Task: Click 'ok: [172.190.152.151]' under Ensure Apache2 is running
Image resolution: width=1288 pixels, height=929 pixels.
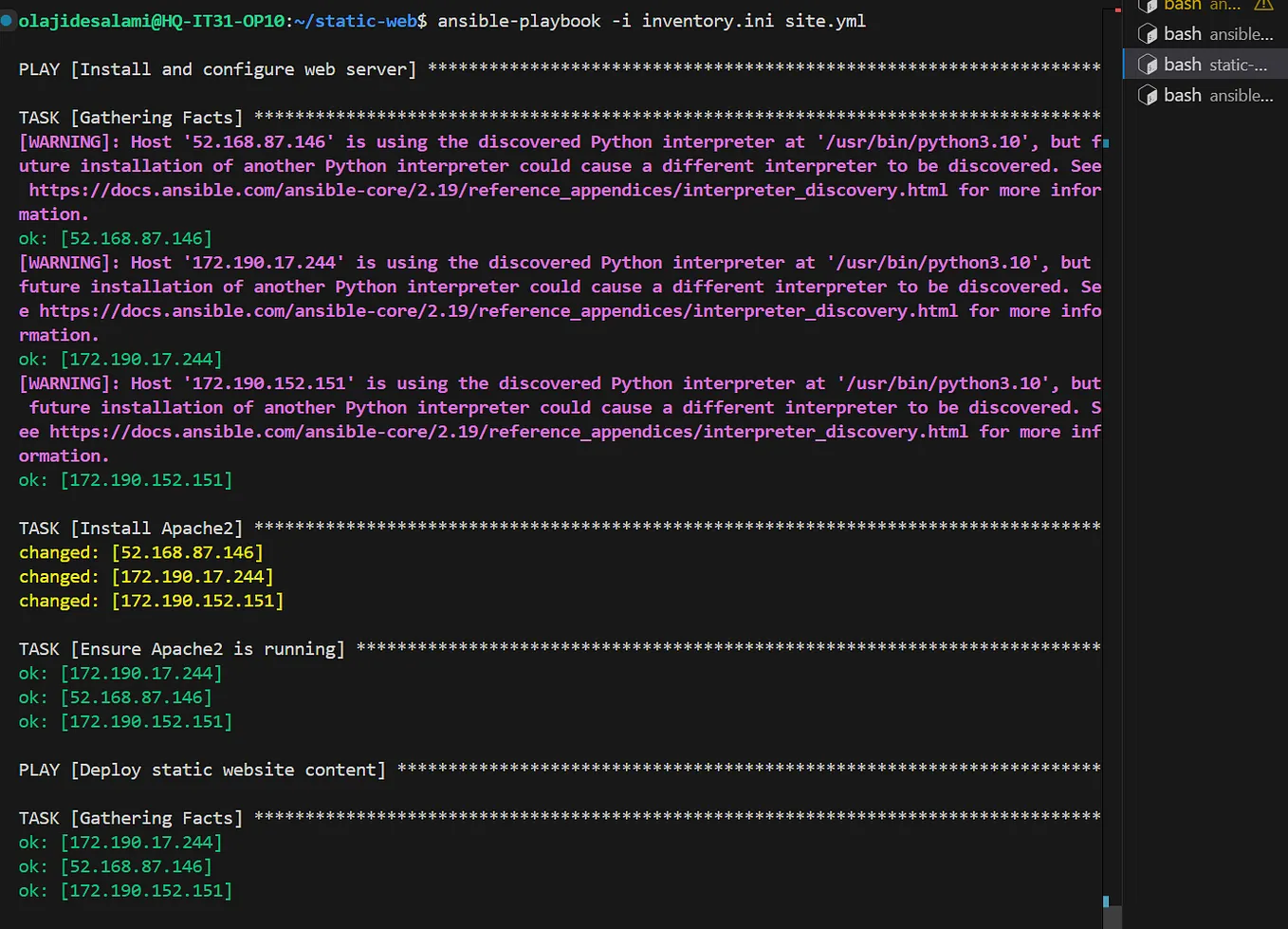Action: pos(125,721)
